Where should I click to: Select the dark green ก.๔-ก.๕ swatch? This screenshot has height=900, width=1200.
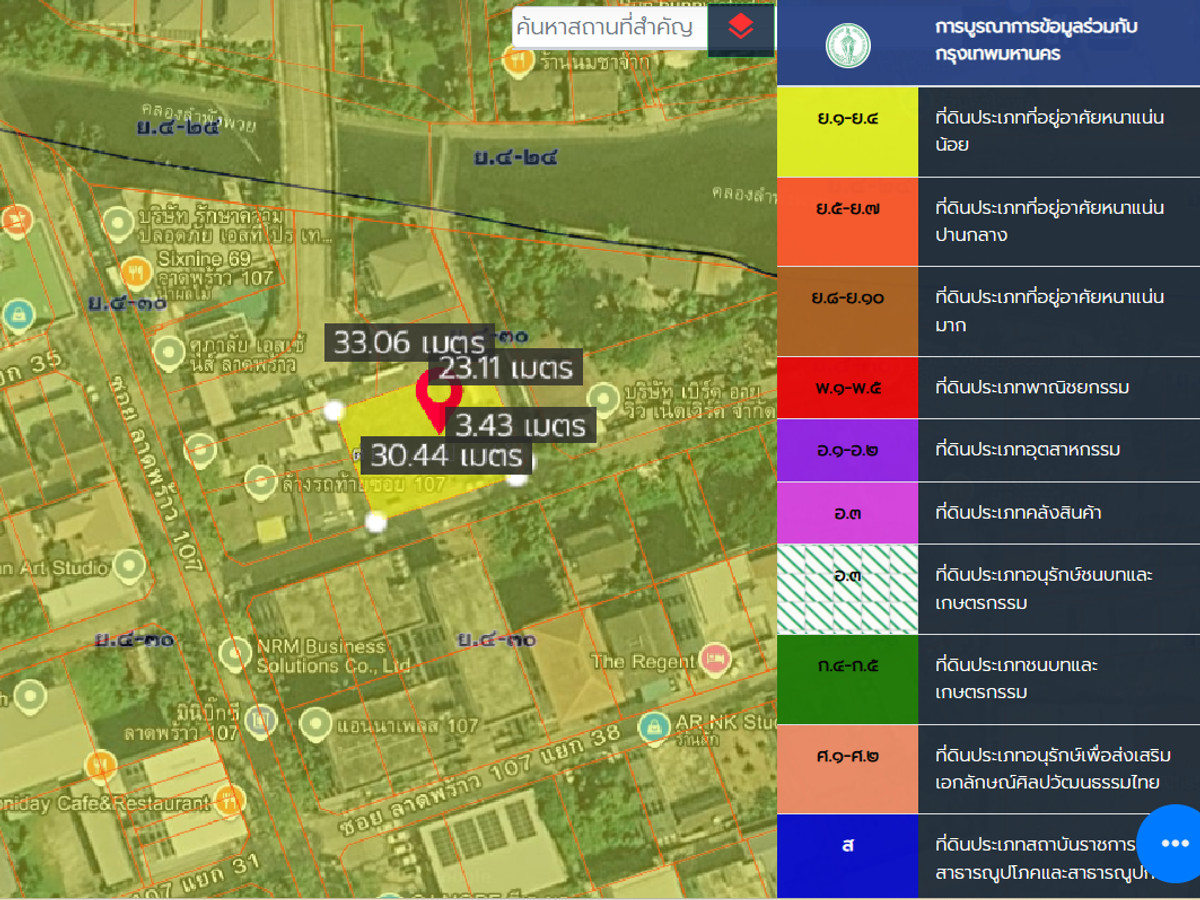tap(847, 679)
